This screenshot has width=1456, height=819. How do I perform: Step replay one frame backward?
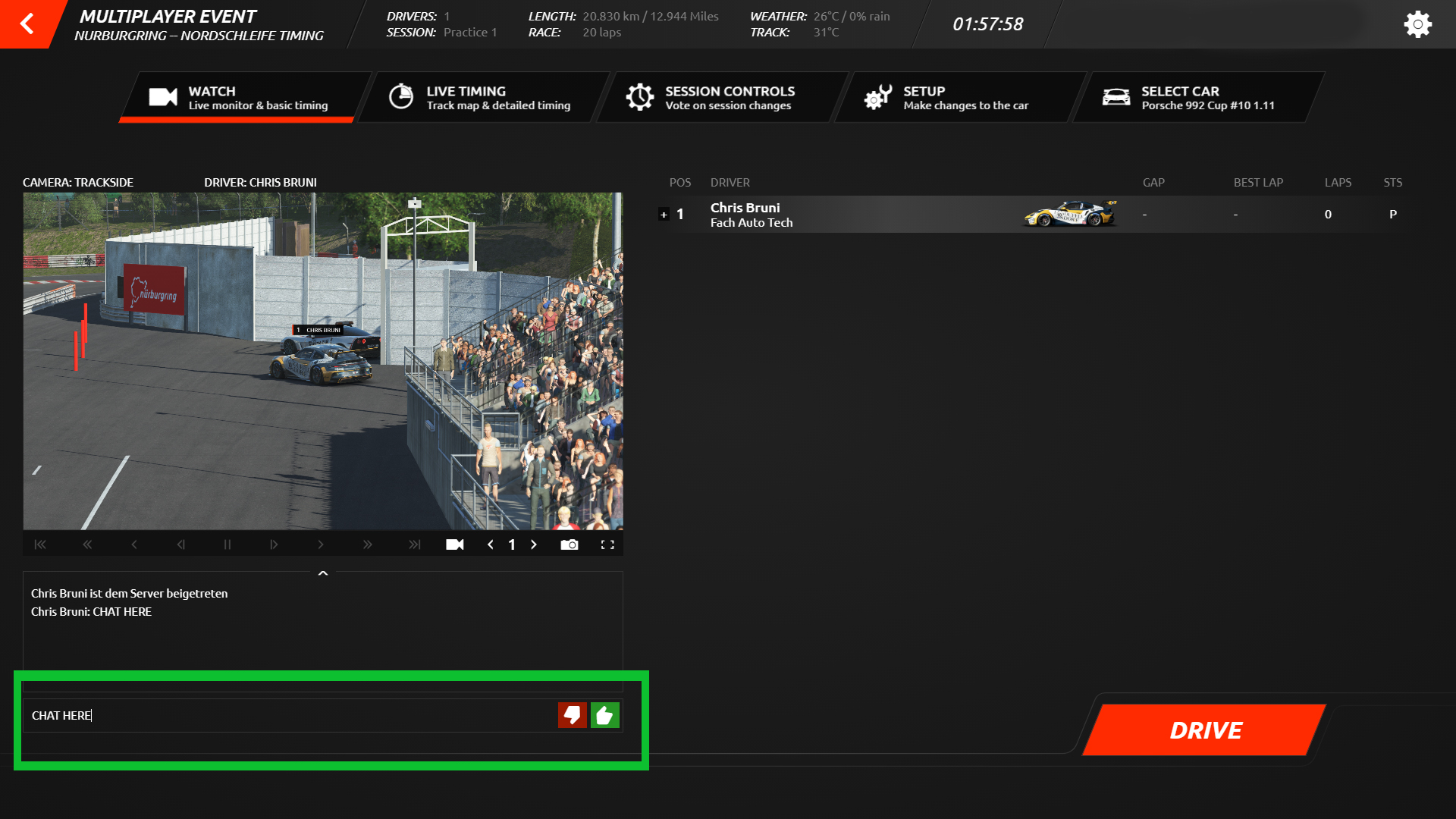[x=180, y=544]
